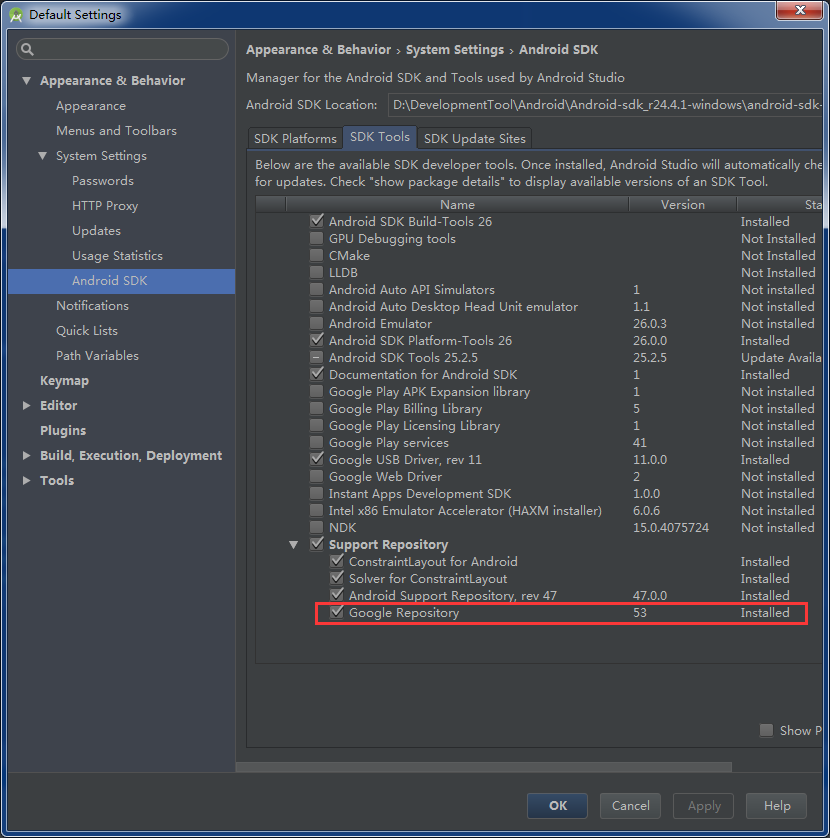Image resolution: width=830 pixels, height=838 pixels.
Task: Click NDK version 15.0.4075724 cell
Action: tap(671, 527)
